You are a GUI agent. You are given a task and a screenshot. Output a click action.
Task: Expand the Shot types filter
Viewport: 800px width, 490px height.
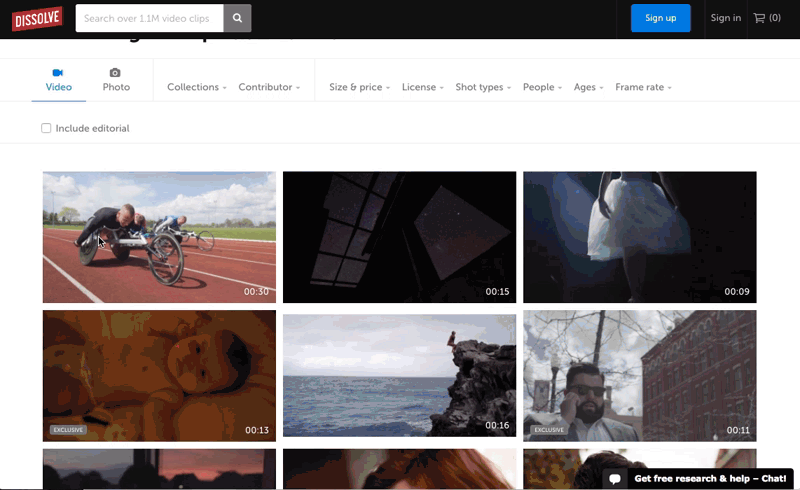click(483, 87)
